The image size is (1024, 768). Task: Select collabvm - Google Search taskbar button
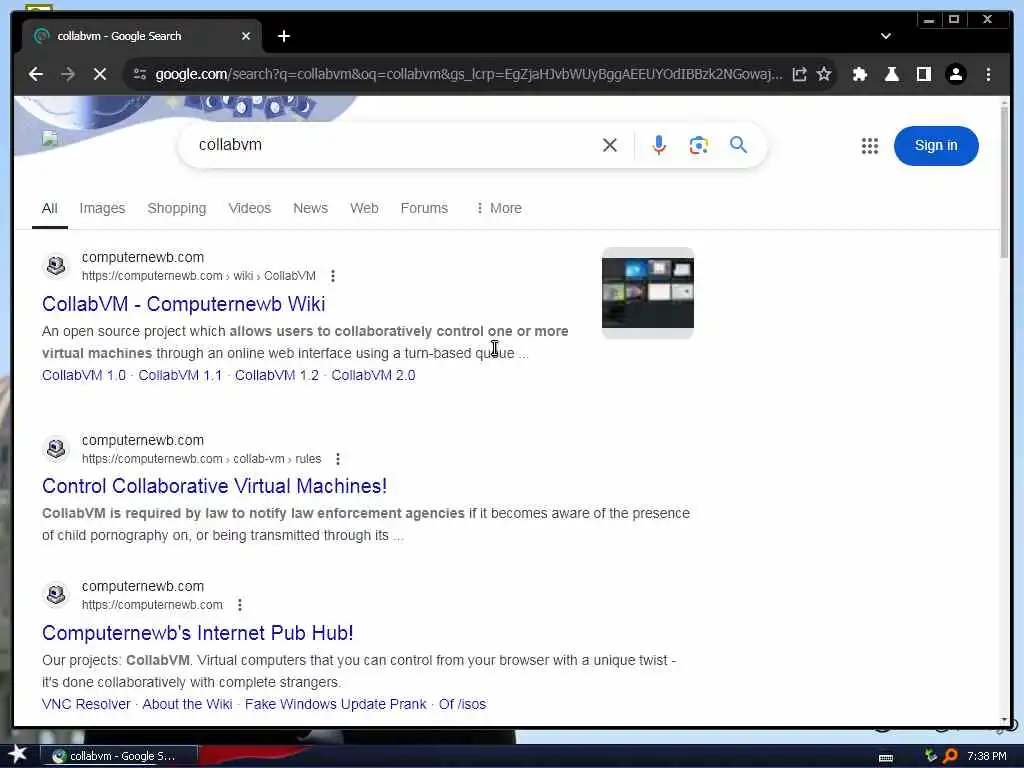coord(119,756)
